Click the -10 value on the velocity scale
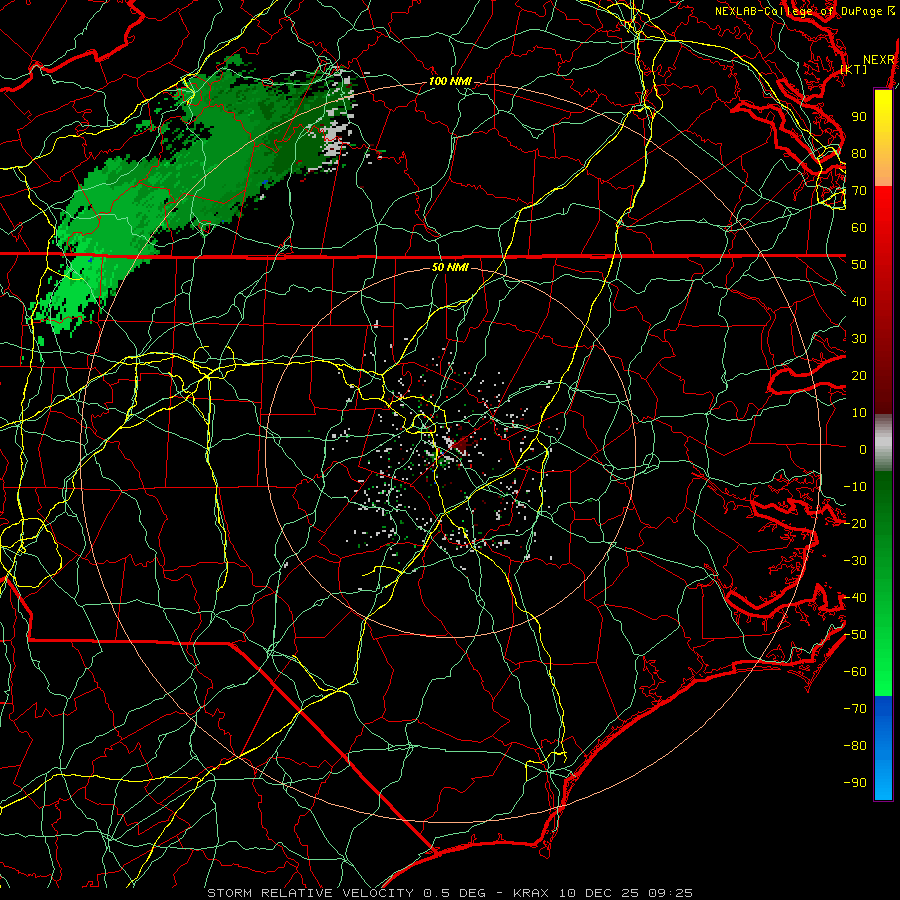The width and height of the screenshot is (900, 900). [x=855, y=487]
